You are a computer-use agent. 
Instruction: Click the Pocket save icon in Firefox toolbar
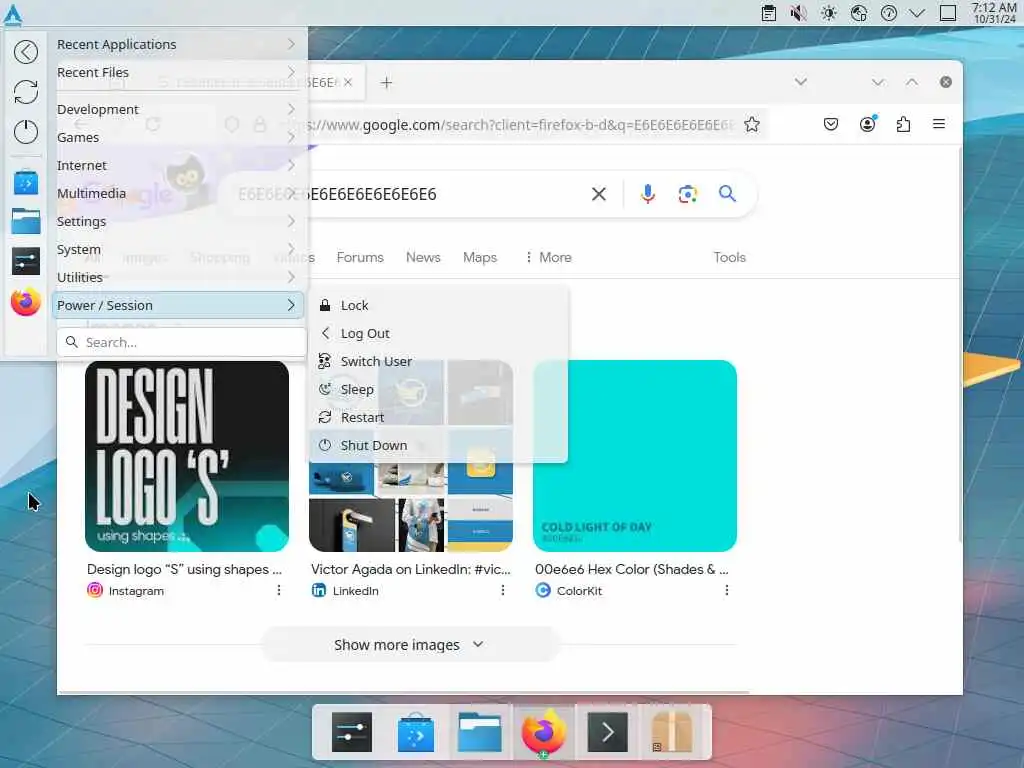(x=831, y=124)
